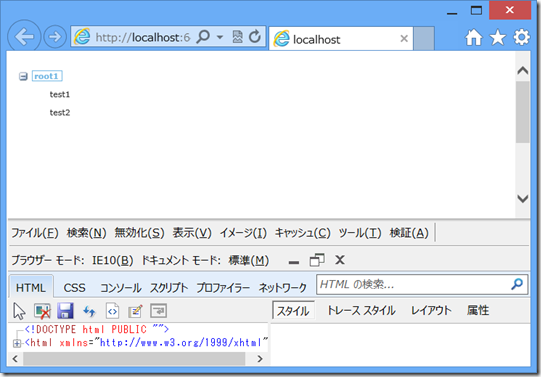Toggle compatibility view icon in address bar

click(237, 37)
